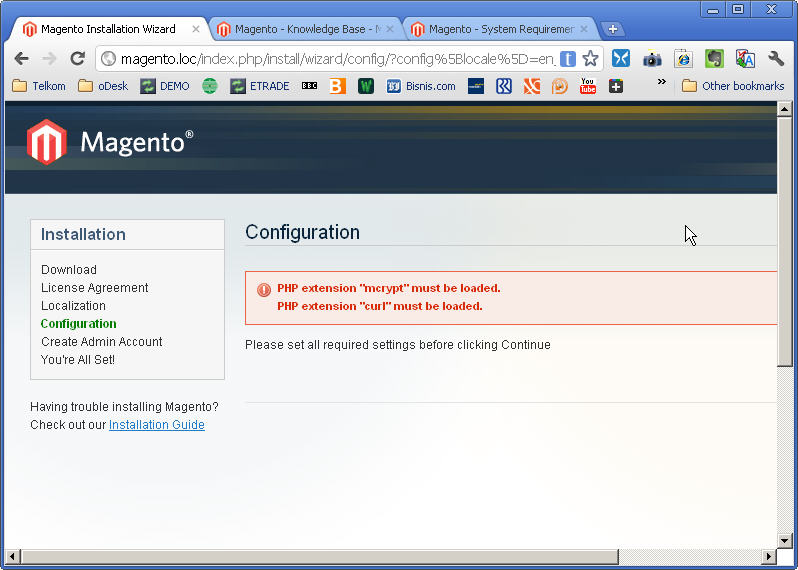This screenshot has width=798, height=570.
Task: Click the Evernote elephant extension icon
Action: point(714,59)
